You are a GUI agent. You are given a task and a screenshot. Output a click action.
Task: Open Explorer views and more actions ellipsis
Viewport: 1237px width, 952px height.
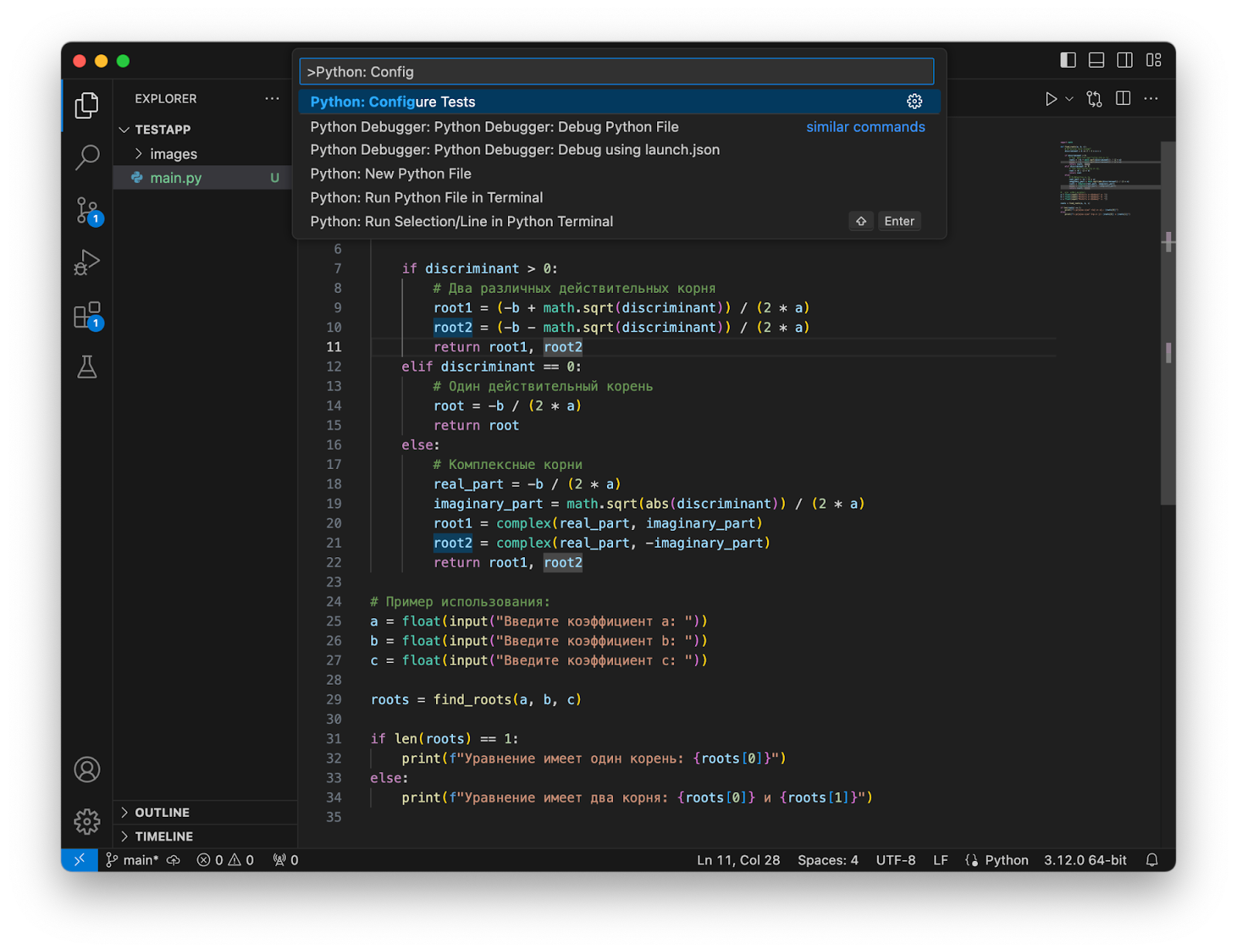[272, 98]
